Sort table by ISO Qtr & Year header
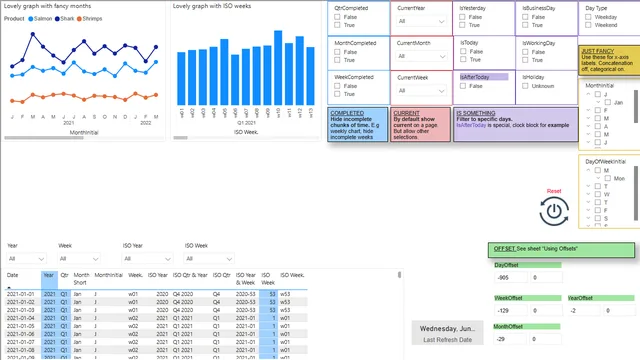Viewport: 640px width, 360px height. (190, 275)
